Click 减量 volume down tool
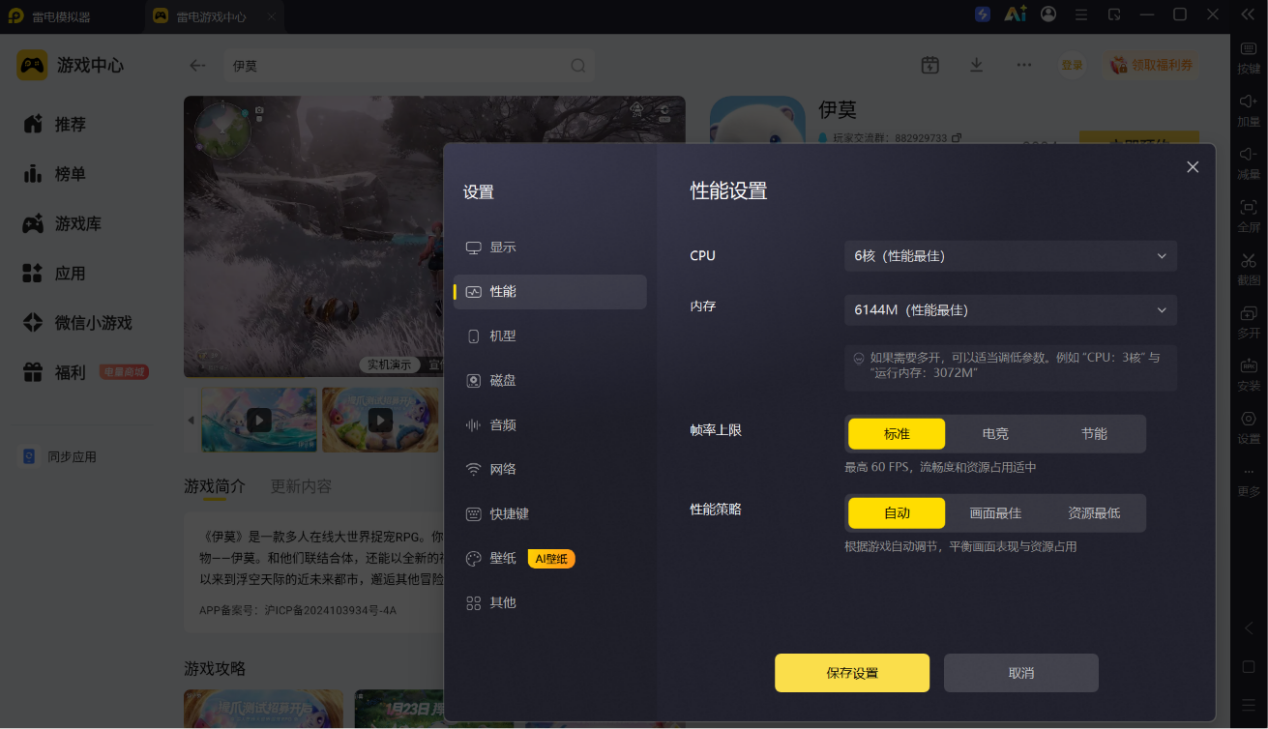This screenshot has height=729, width=1268. (1249, 163)
